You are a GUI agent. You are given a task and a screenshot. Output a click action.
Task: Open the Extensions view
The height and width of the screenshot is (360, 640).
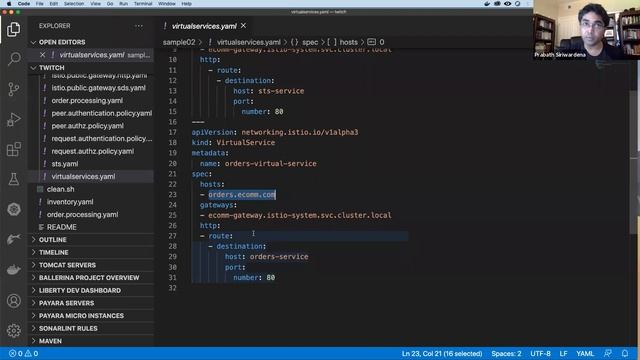pyautogui.click(x=13, y=149)
